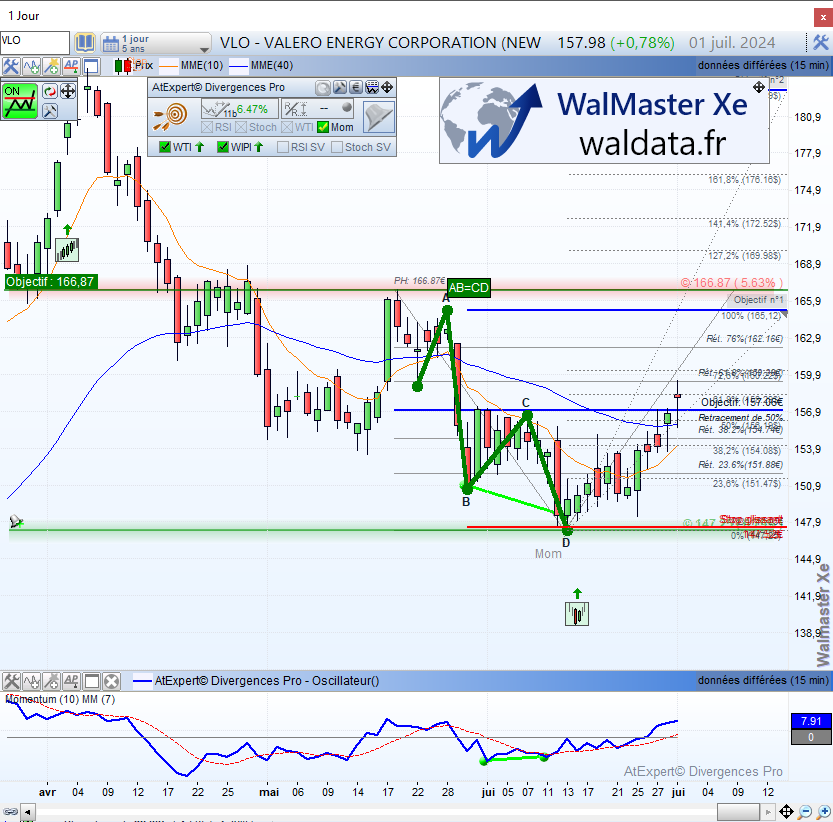Open chart settings tools icon in price toolbar

click(11, 66)
